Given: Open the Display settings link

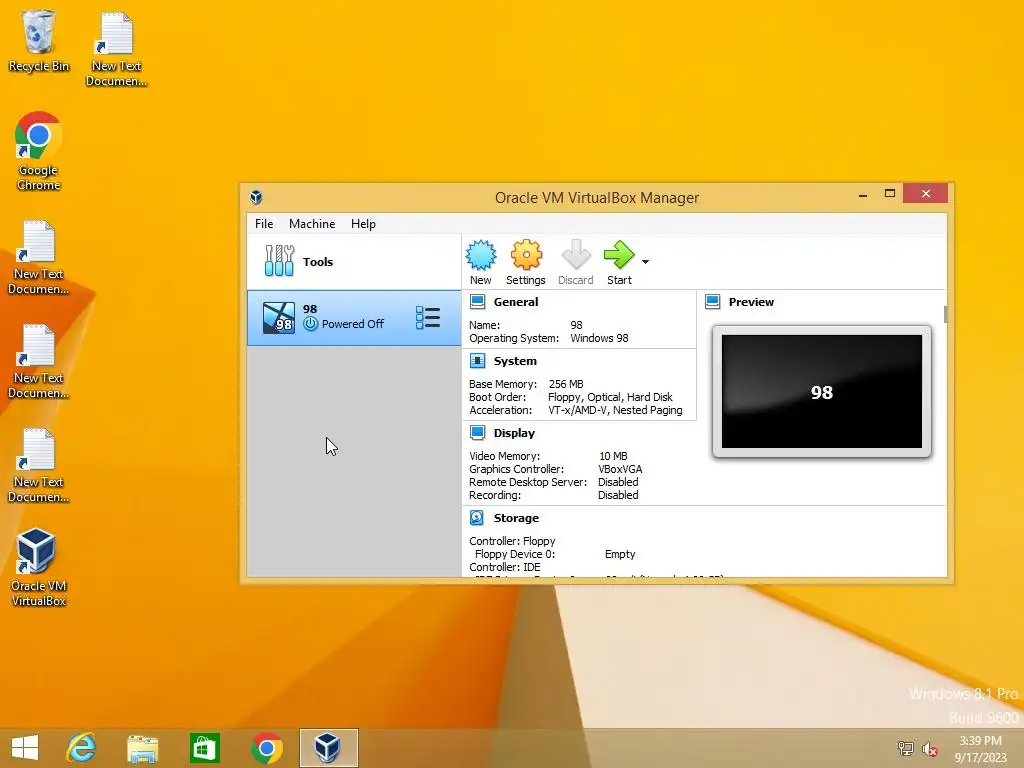Looking at the screenshot, I should click(x=514, y=433).
